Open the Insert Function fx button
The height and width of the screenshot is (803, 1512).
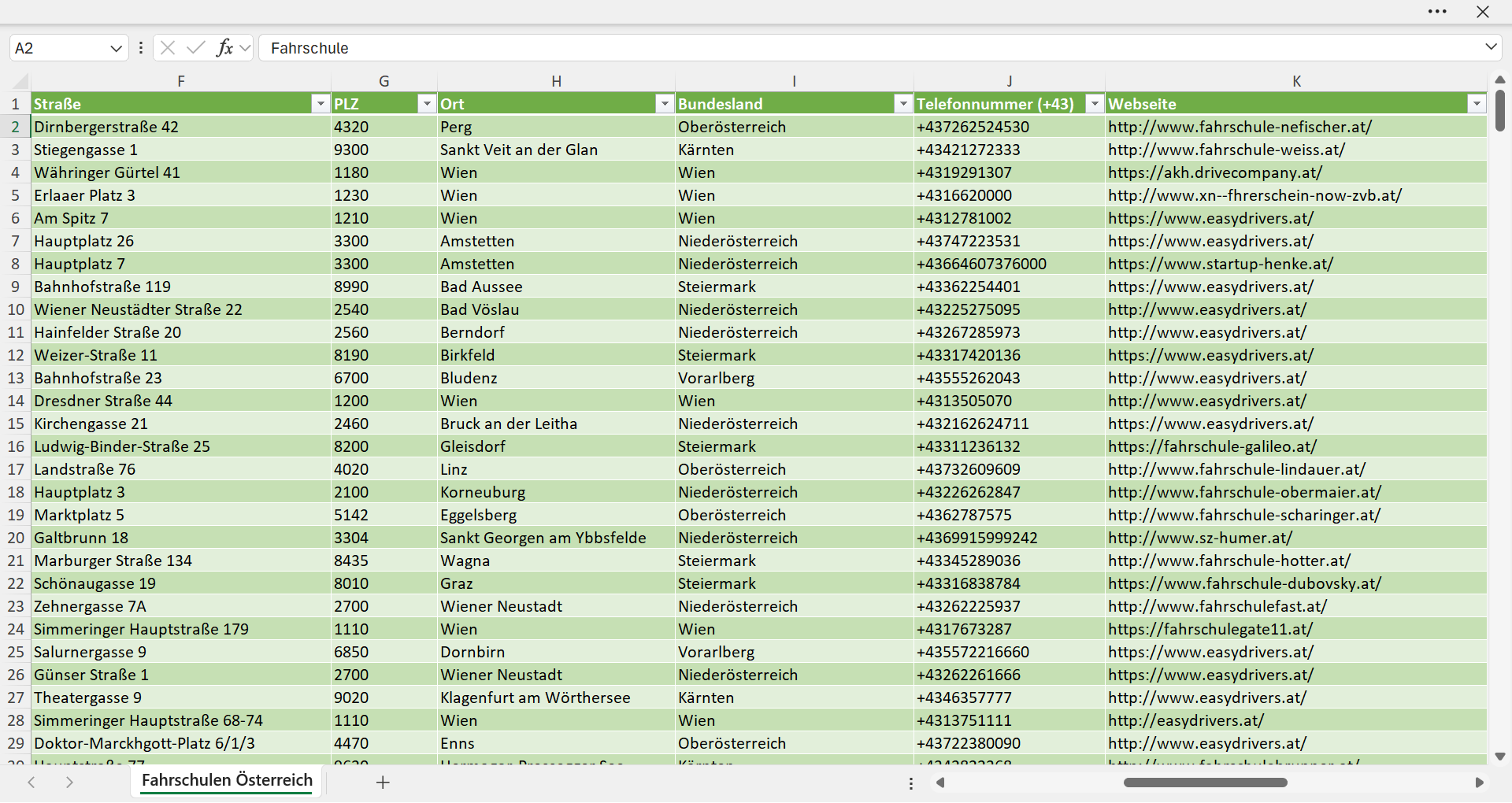pyautogui.click(x=224, y=48)
